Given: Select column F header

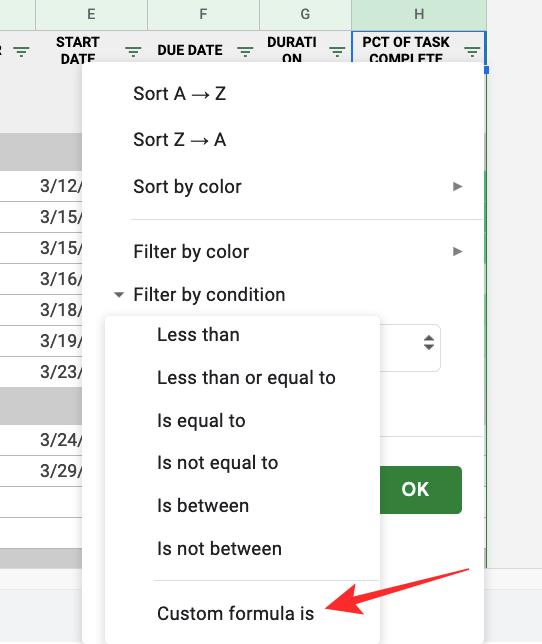Looking at the screenshot, I should (x=203, y=14).
